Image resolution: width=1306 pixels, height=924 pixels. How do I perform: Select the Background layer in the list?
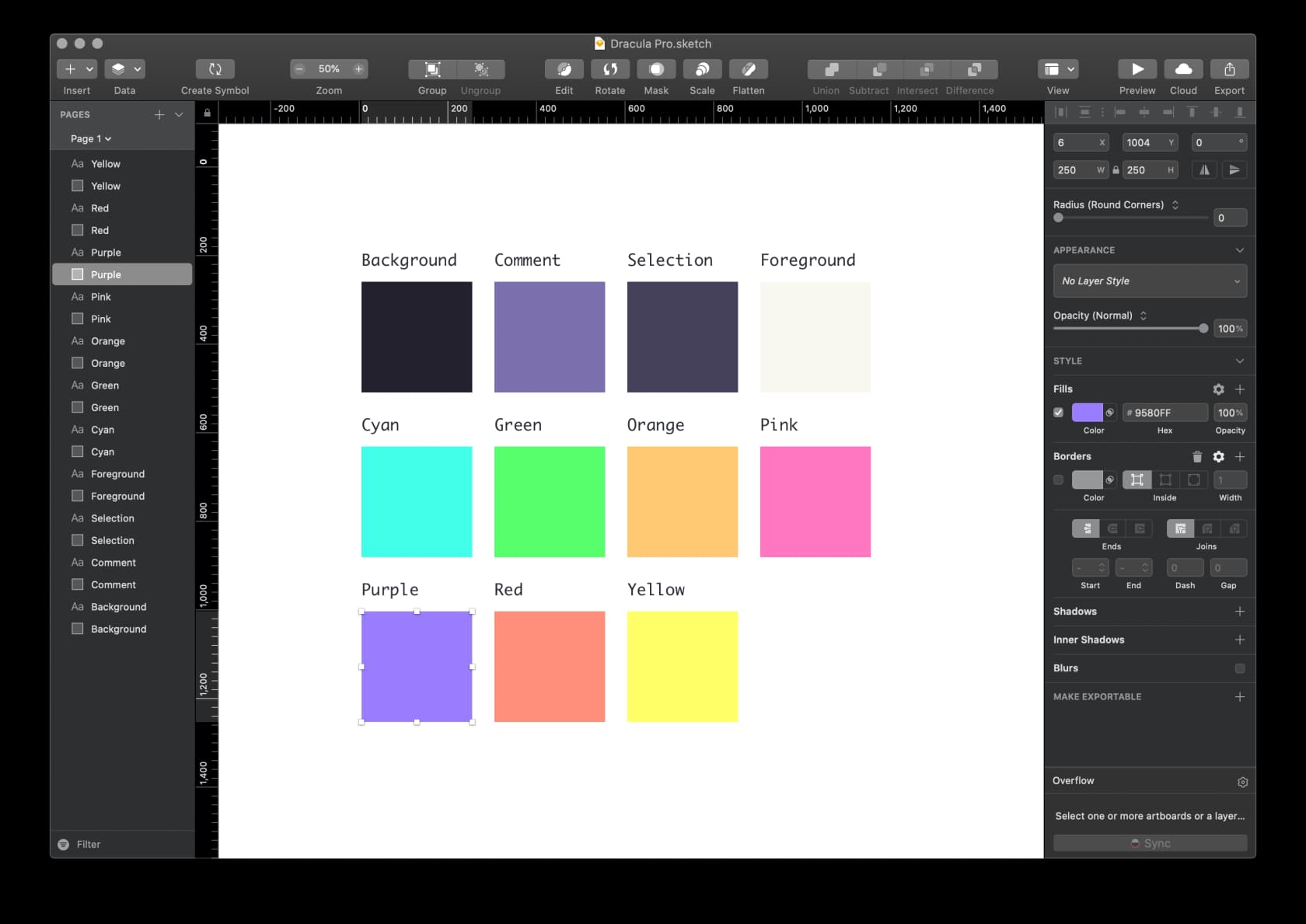pos(118,629)
